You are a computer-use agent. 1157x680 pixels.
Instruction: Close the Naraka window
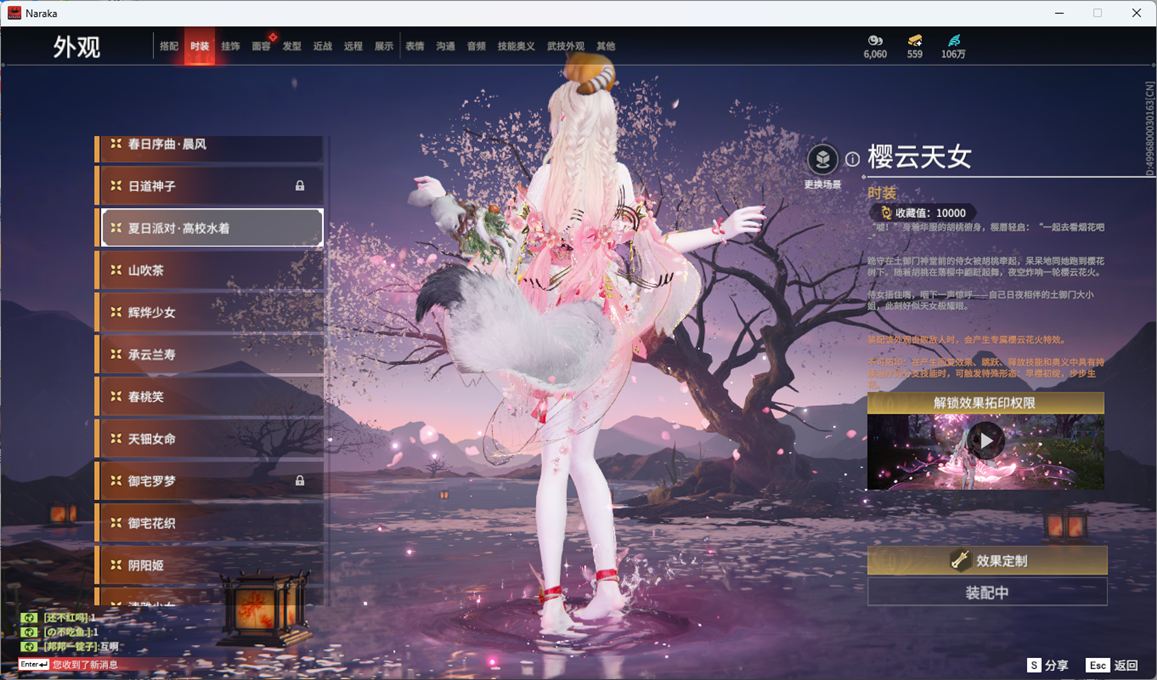click(1136, 13)
